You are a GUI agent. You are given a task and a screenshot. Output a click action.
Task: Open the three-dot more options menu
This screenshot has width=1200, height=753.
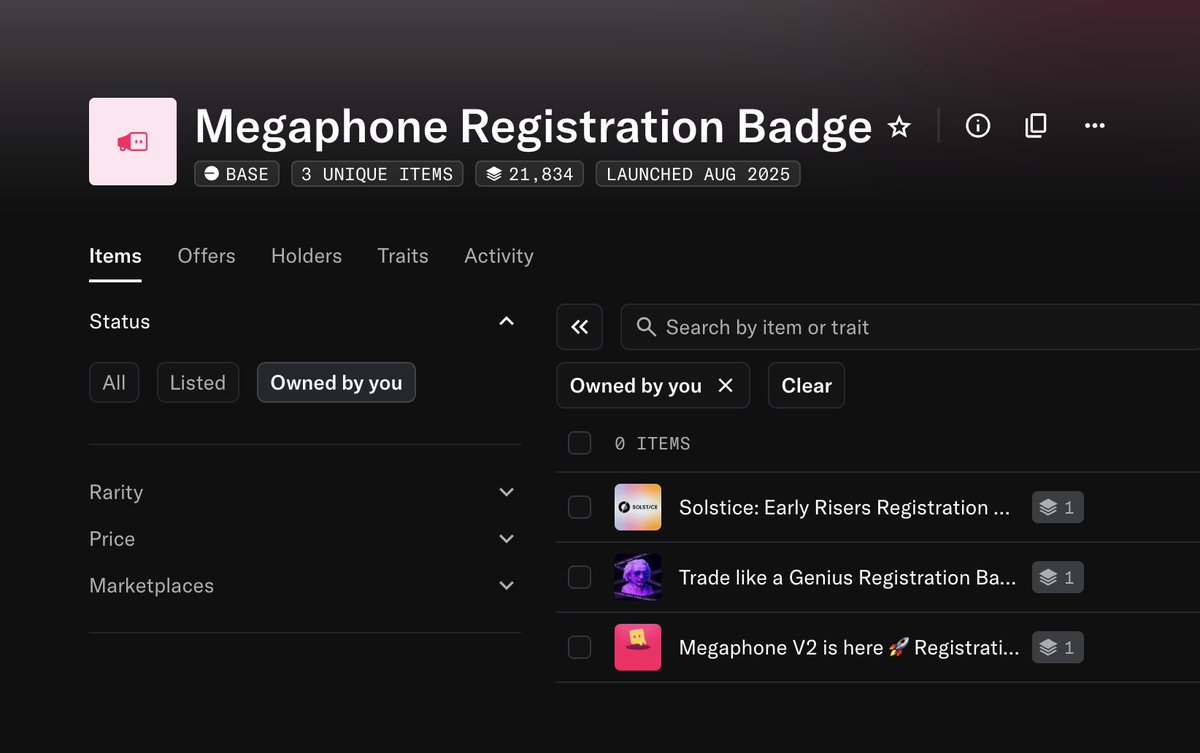[x=1095, y=125]
